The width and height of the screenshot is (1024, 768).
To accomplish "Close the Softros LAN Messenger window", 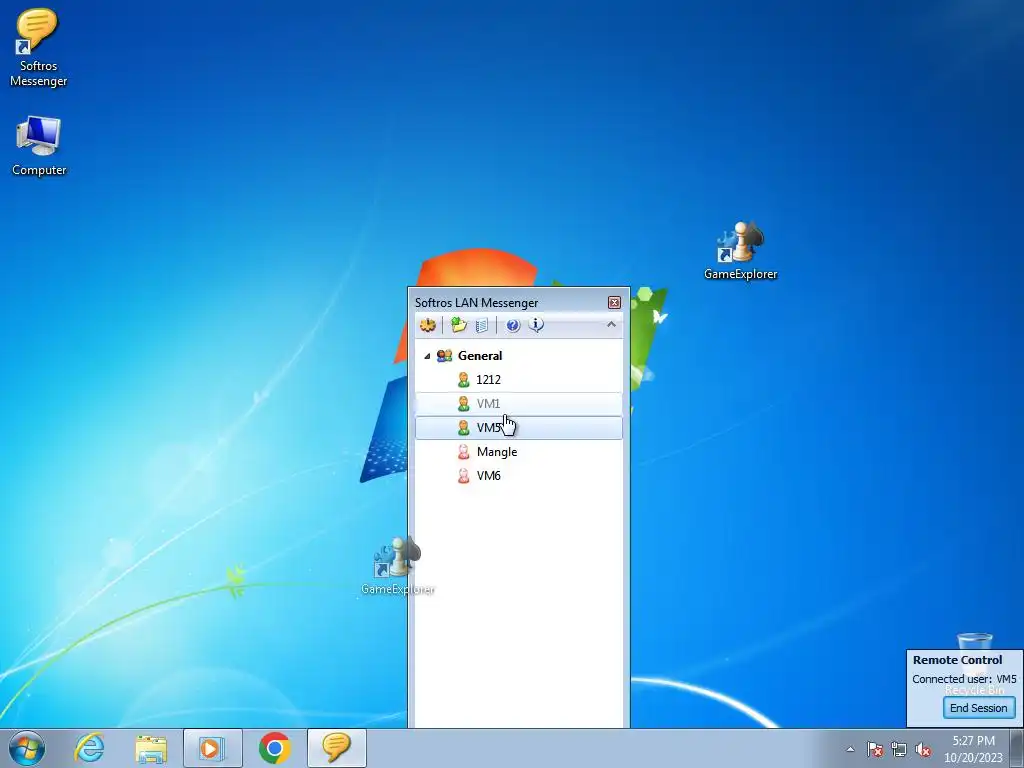I will 614,302.
